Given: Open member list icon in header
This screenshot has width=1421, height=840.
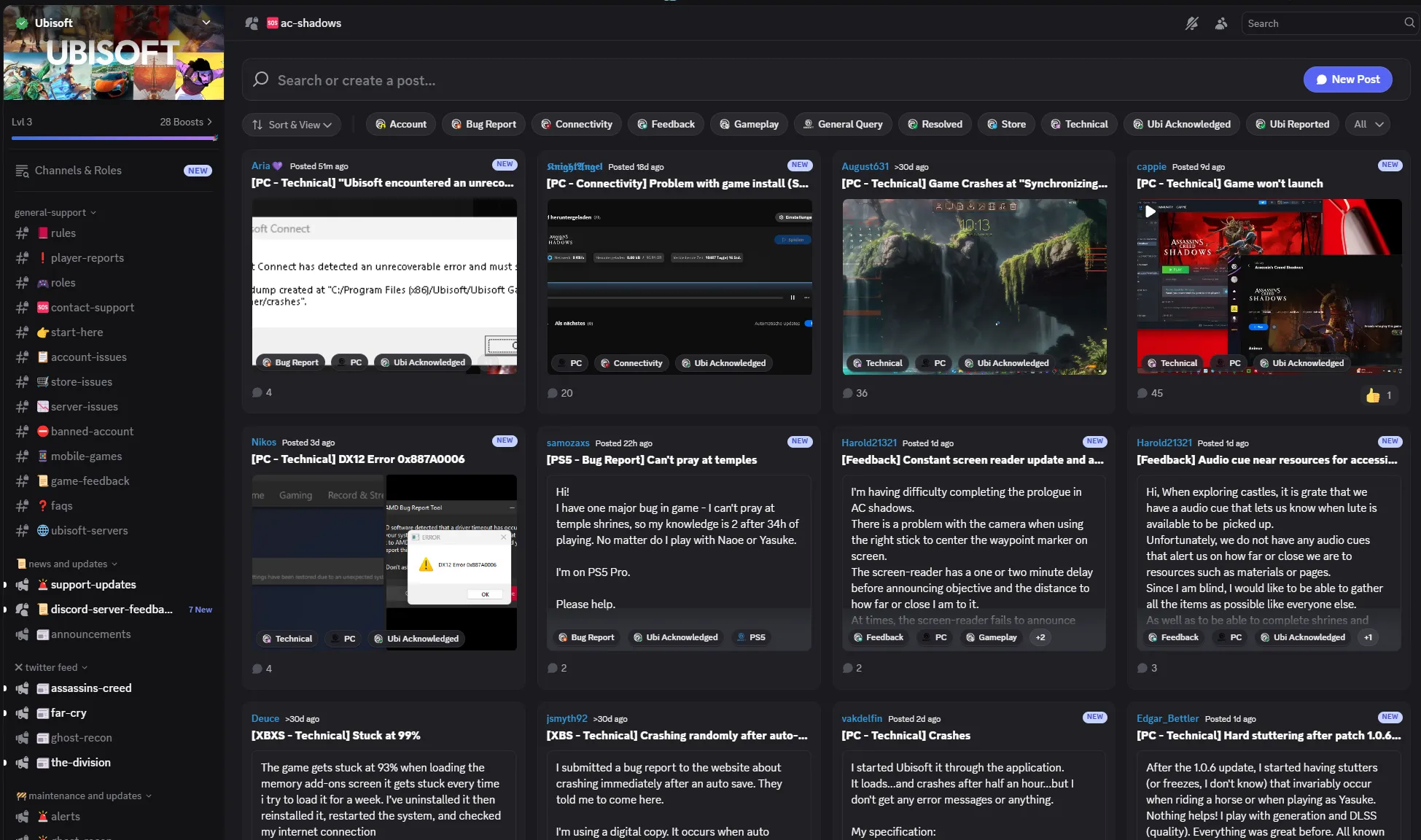Looking at the screenshot, I should (x=1221, y=23).
